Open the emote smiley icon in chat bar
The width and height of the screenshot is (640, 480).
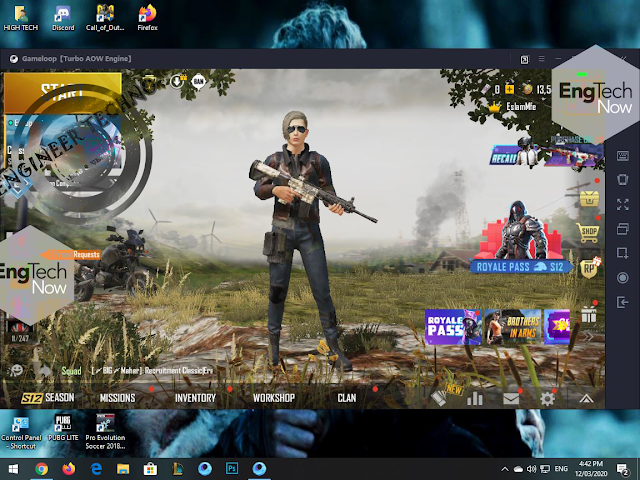[17, 370]
